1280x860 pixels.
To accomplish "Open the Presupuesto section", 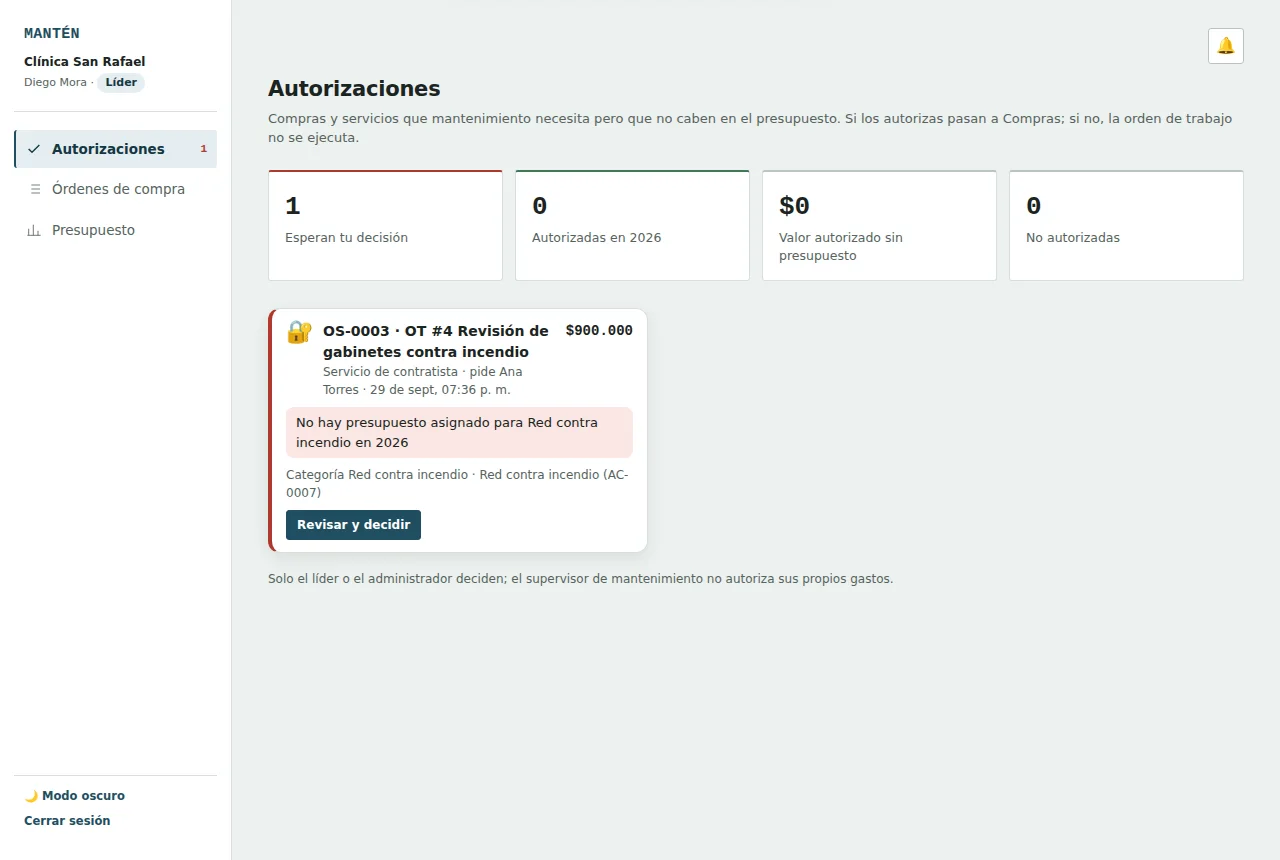I will point(116,230).
